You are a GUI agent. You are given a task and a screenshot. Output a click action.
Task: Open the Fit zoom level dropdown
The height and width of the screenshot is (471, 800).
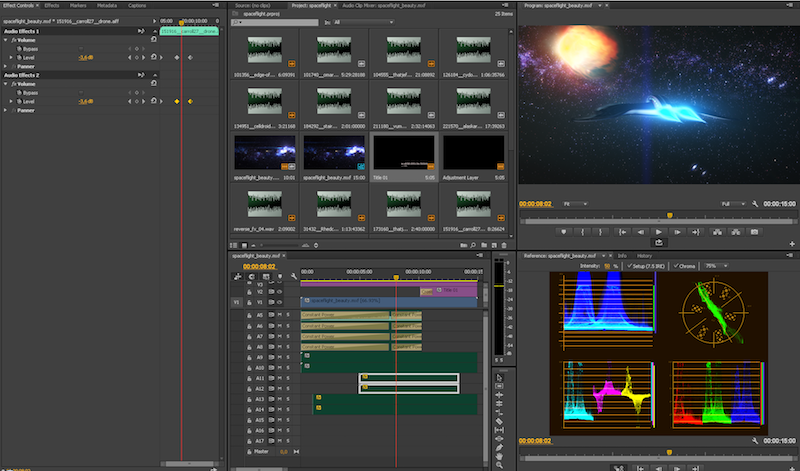[575, 204]
